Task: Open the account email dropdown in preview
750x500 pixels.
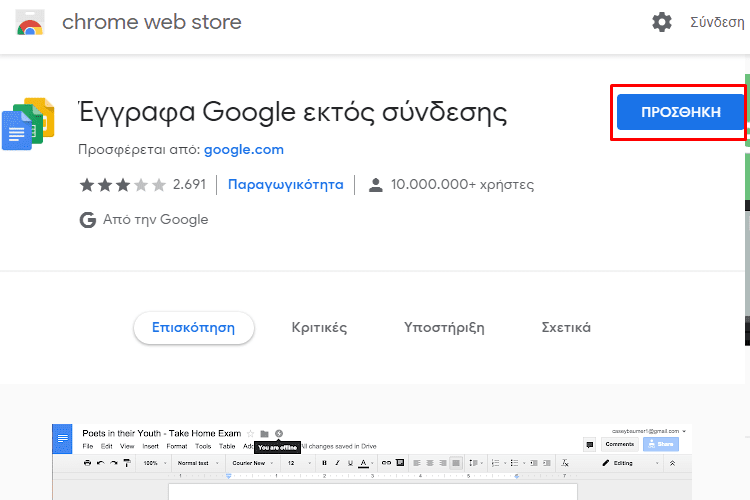Action: (649, 431)
